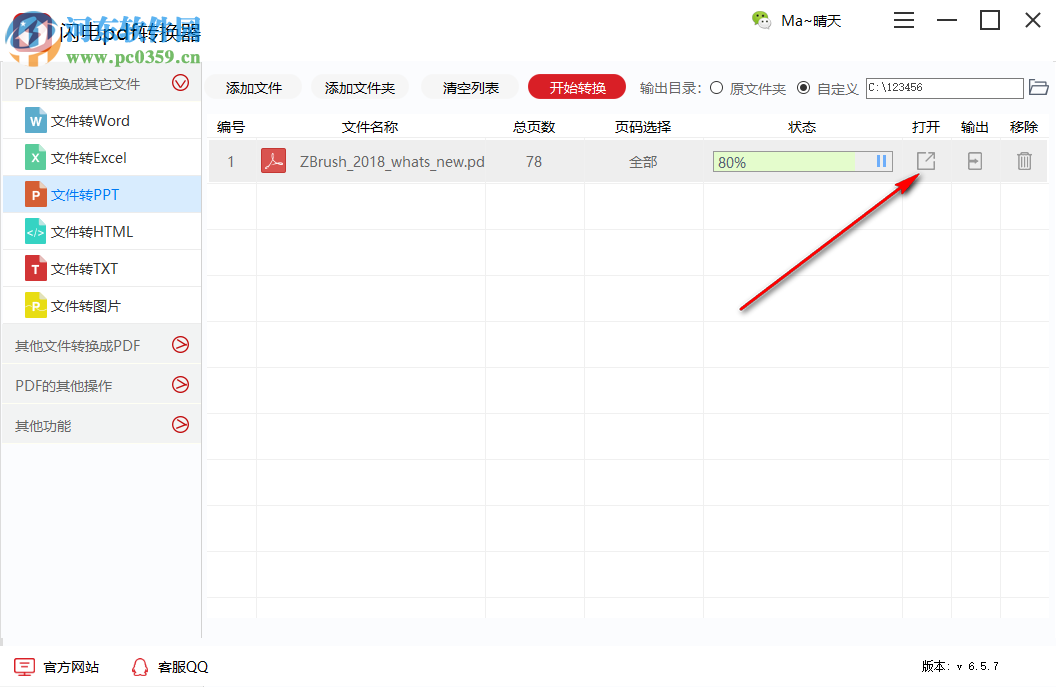The image size is (1056, 687).
Task: Click 全部 in the 页码选择 column
Action: pyautogui.click(x=643, y=161)
